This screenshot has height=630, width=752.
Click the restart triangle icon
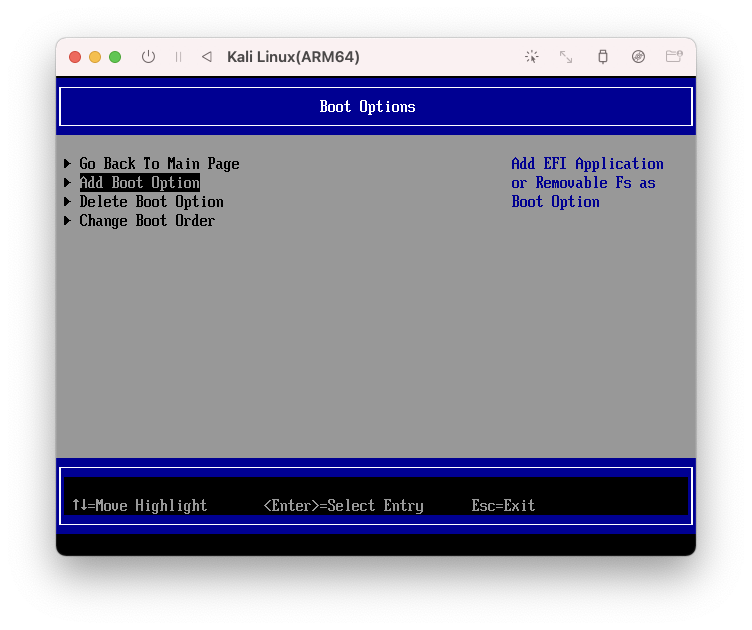tap(207, 57)
